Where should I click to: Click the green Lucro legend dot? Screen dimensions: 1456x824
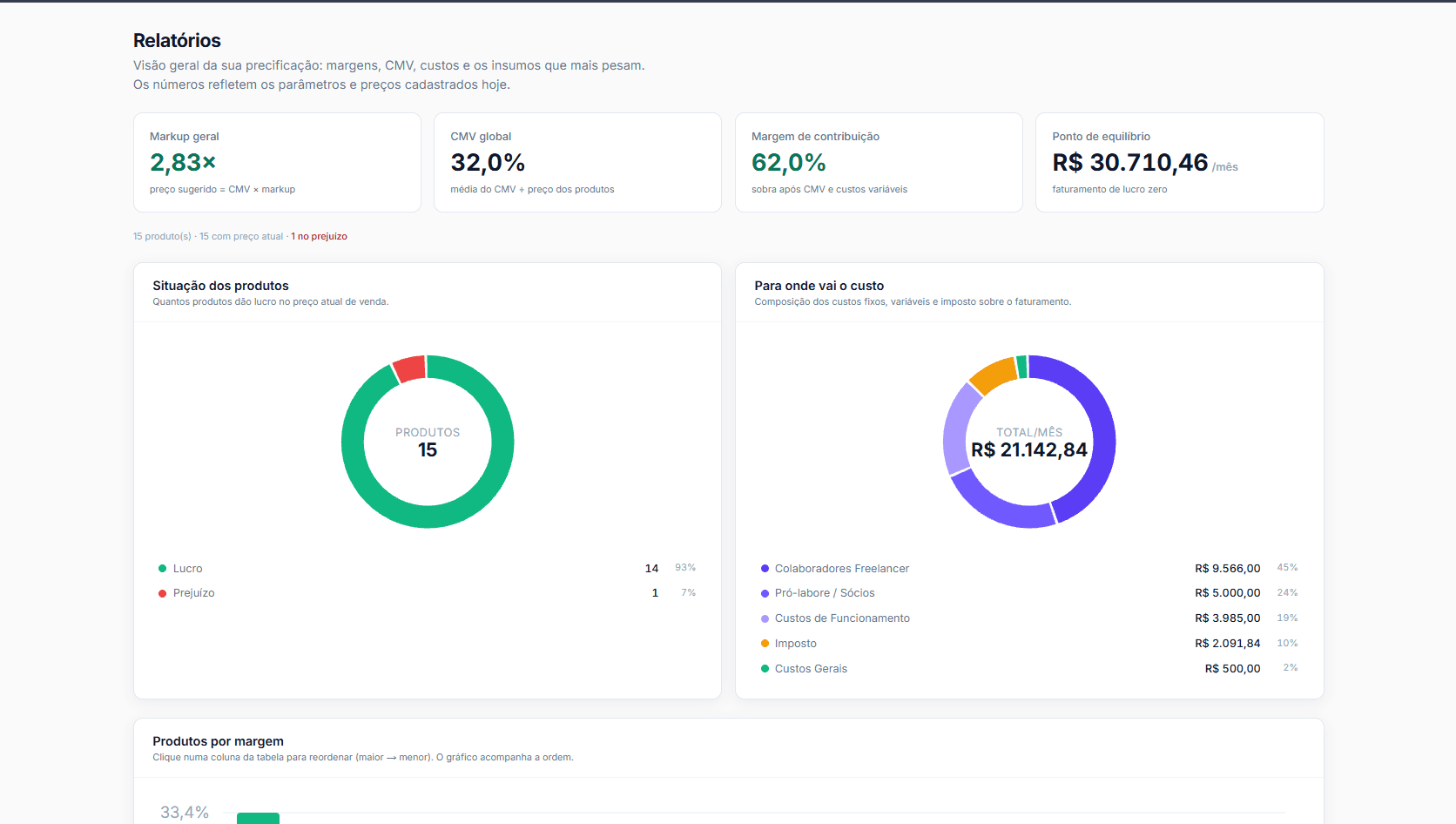(162, 569)
